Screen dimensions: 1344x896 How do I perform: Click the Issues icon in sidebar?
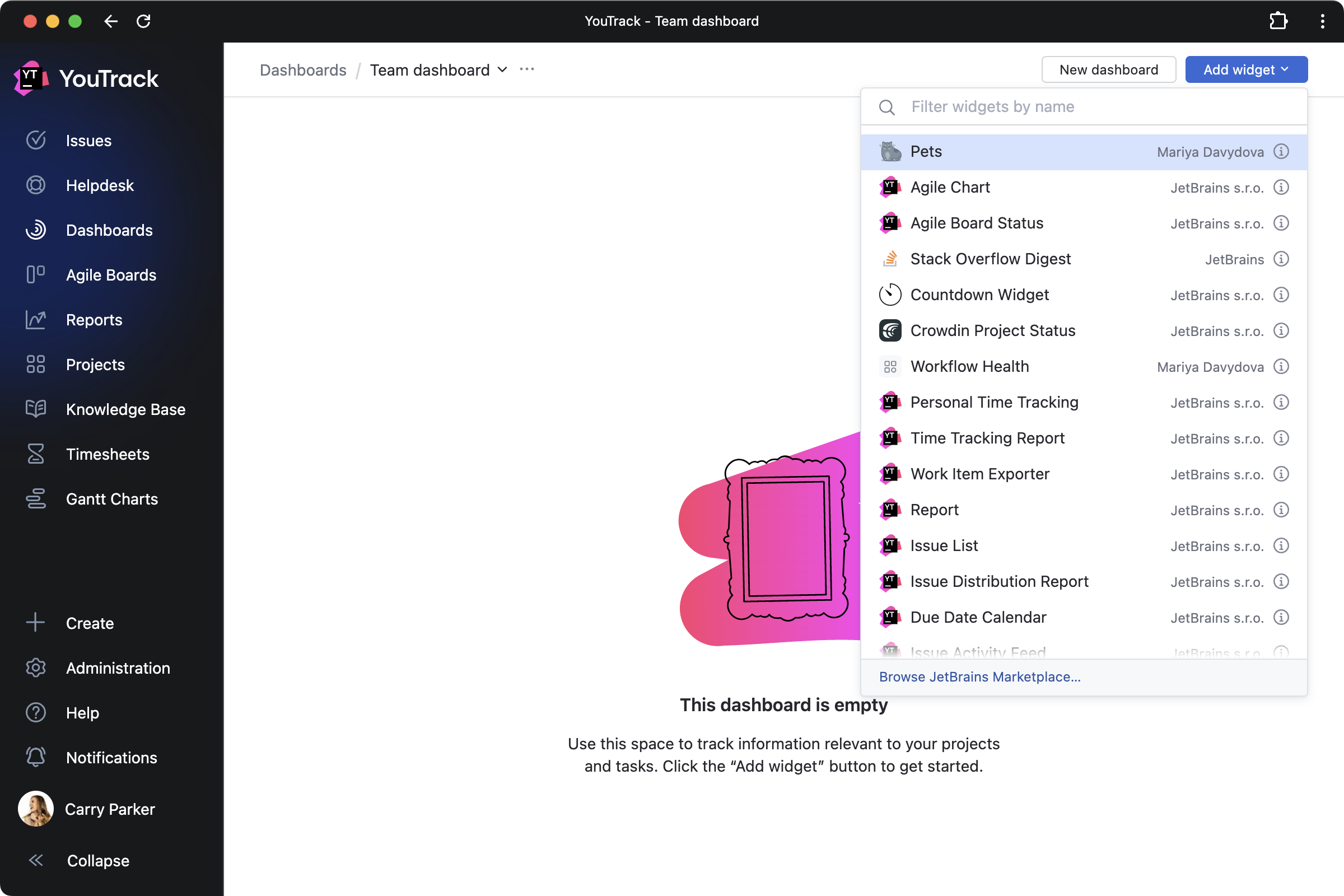(36, 140)
